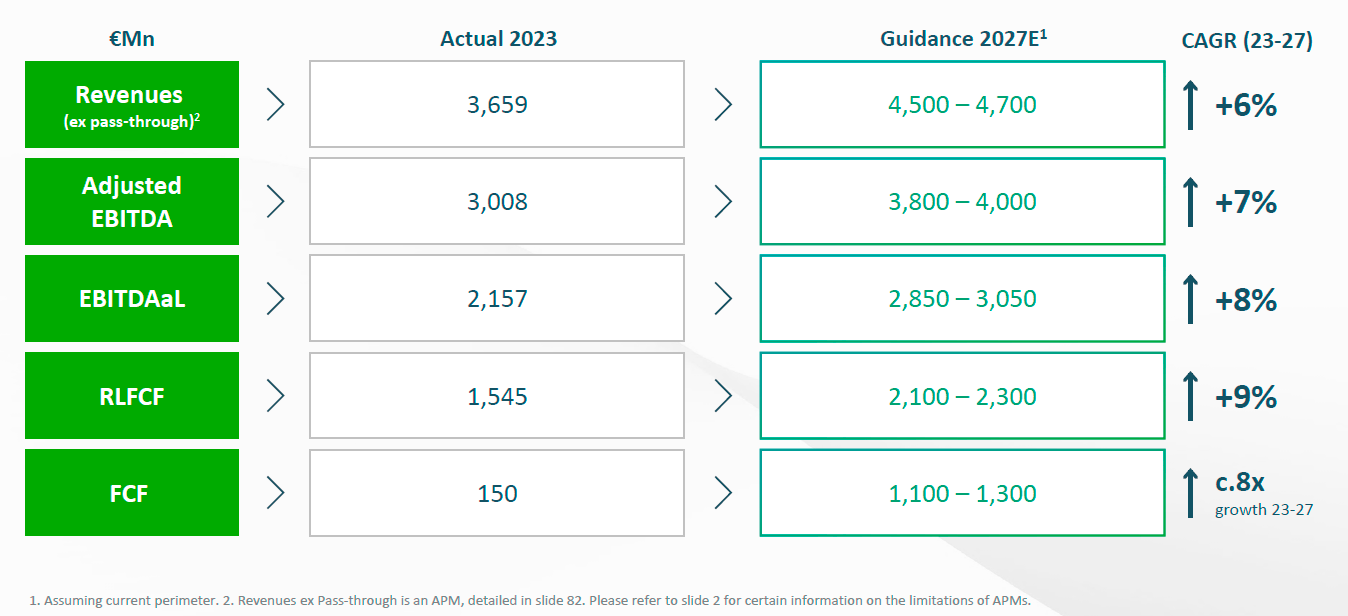Click the up arrow beside +9% CAGR
This screenshot has width=1348, height=616.
(x=1190, y=396)
